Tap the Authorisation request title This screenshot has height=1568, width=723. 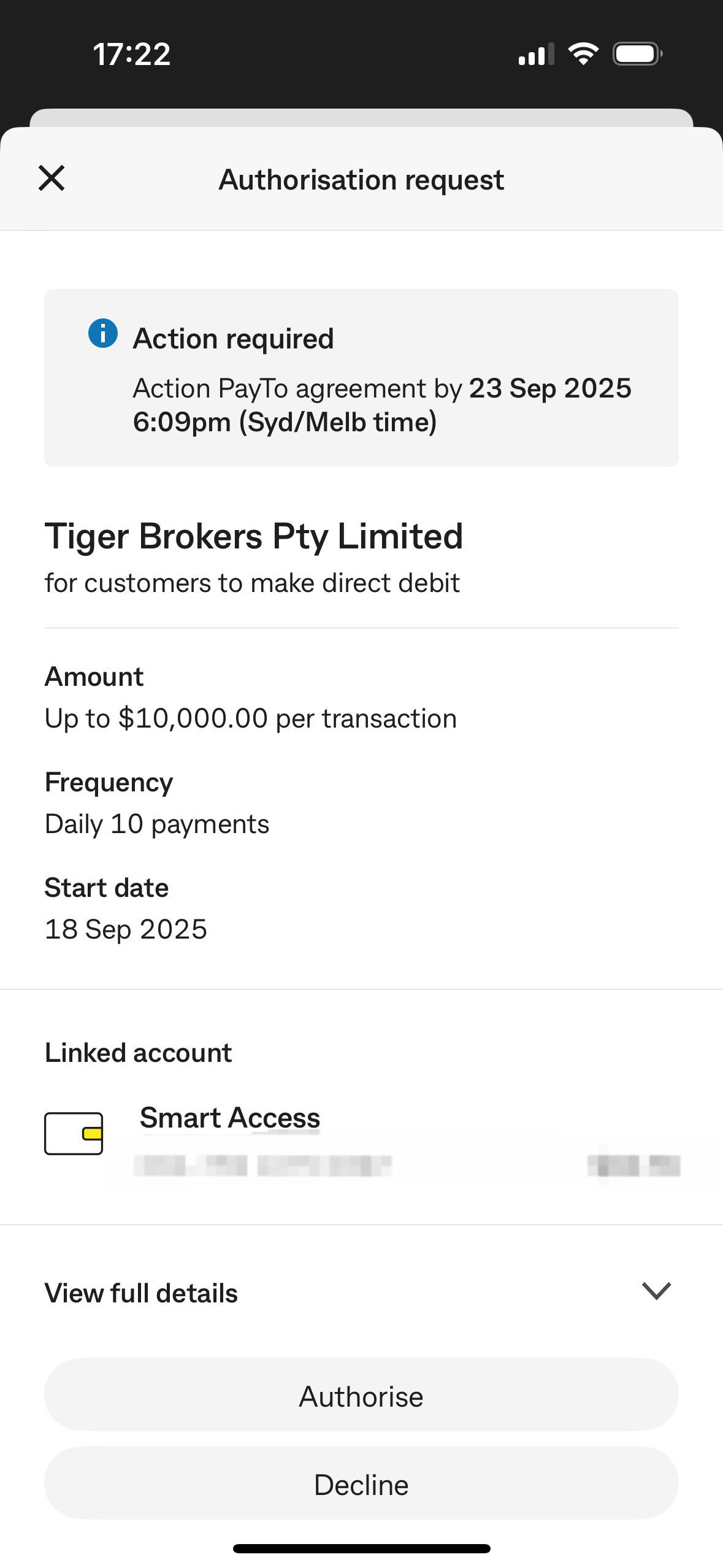(361, 180)
